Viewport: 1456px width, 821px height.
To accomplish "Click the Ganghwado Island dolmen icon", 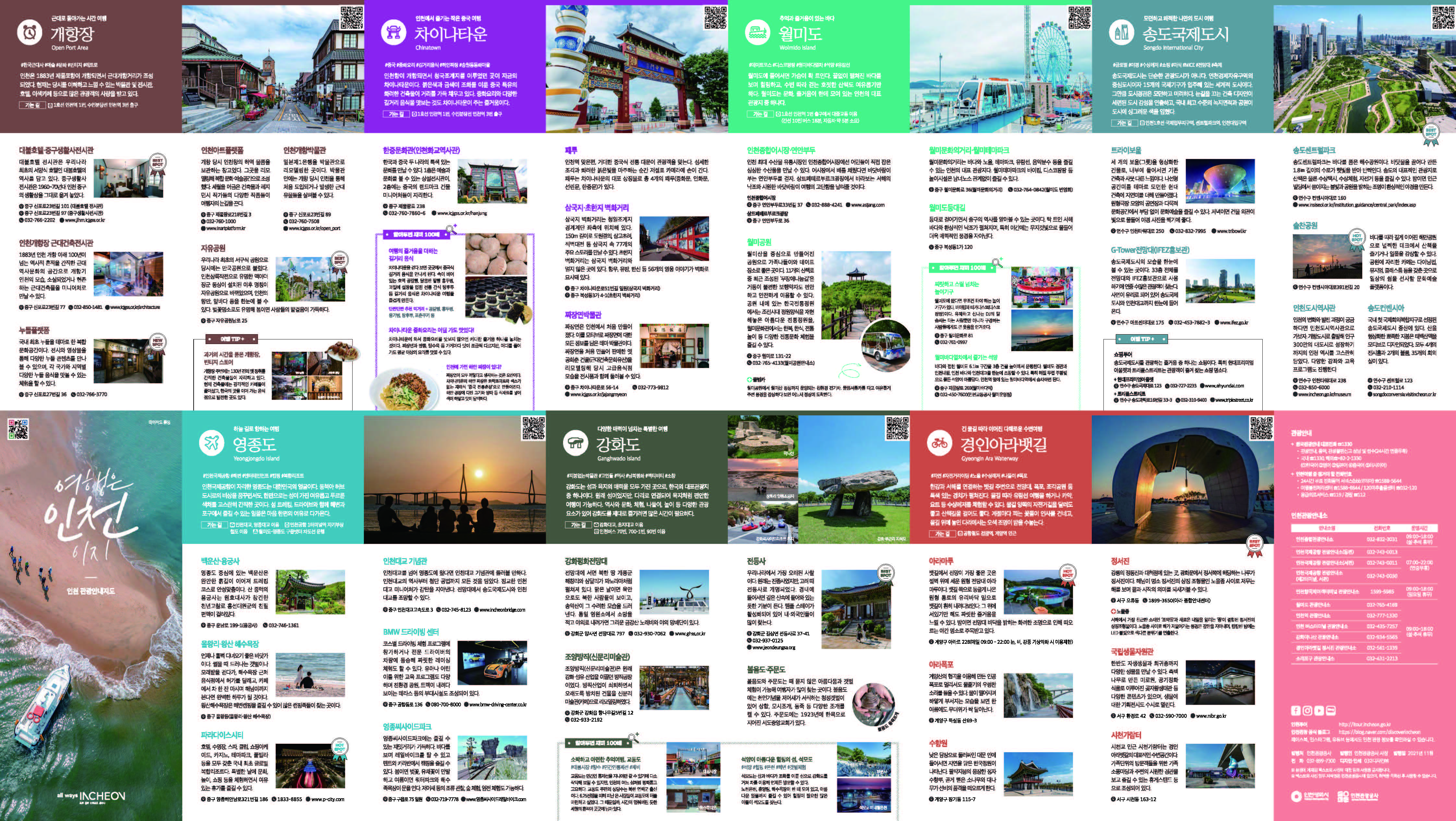I will coord(575,443).
